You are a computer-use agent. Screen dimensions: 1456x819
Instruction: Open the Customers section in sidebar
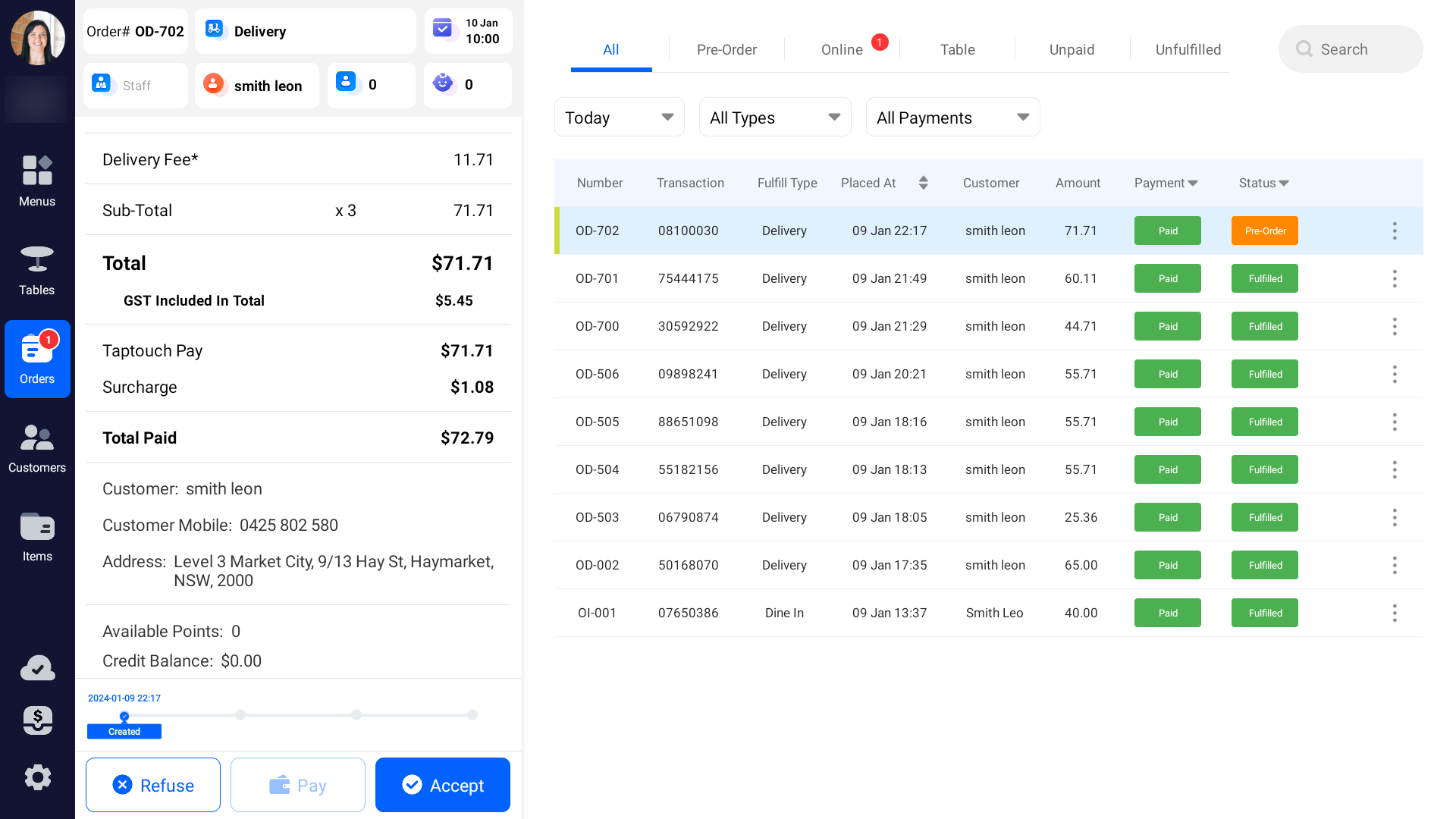point(37,447)
